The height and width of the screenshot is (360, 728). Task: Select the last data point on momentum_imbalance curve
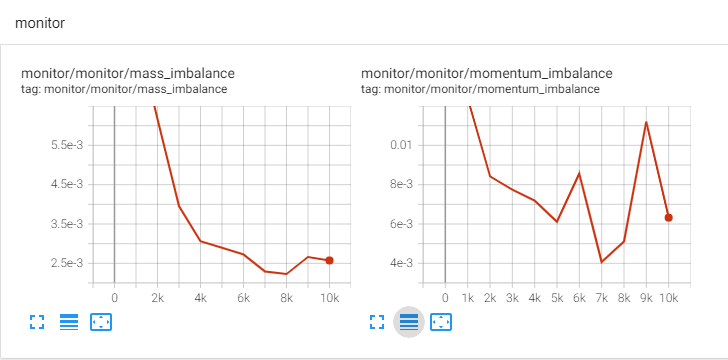[669, 217]
